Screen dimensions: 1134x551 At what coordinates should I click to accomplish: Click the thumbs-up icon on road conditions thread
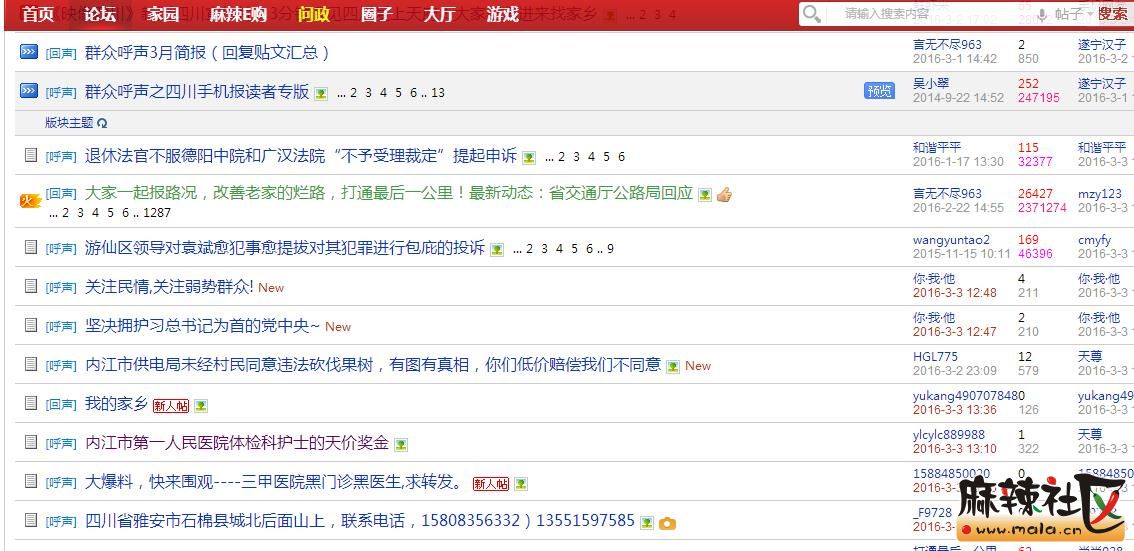pyautogui.click(x=724, y=194)
